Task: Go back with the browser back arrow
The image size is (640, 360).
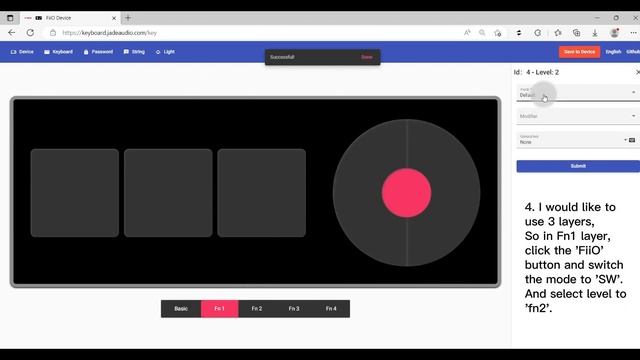Action: [x=11, y=33]
